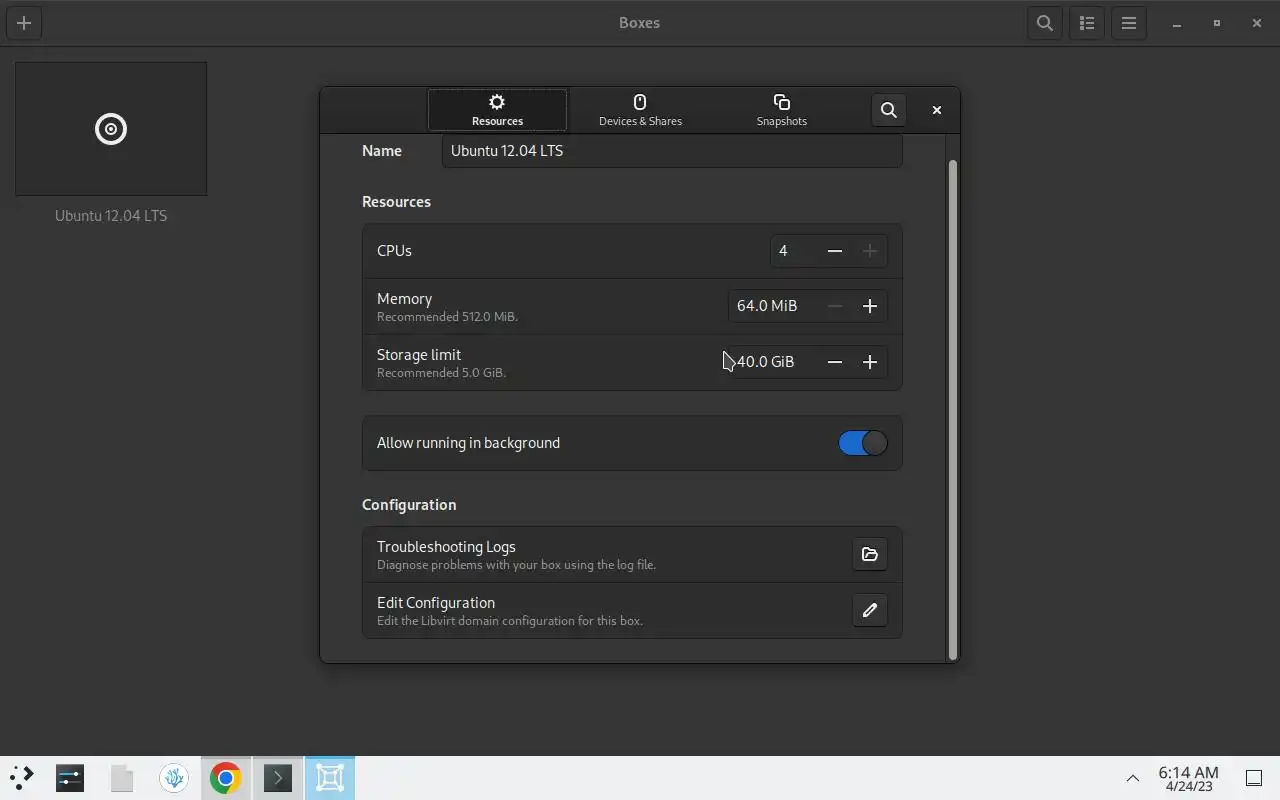The width and height of the screenshot is (1280, 800).
Task: Click Edit Configuration pencil icon
Action: click(x=870, y=610)
